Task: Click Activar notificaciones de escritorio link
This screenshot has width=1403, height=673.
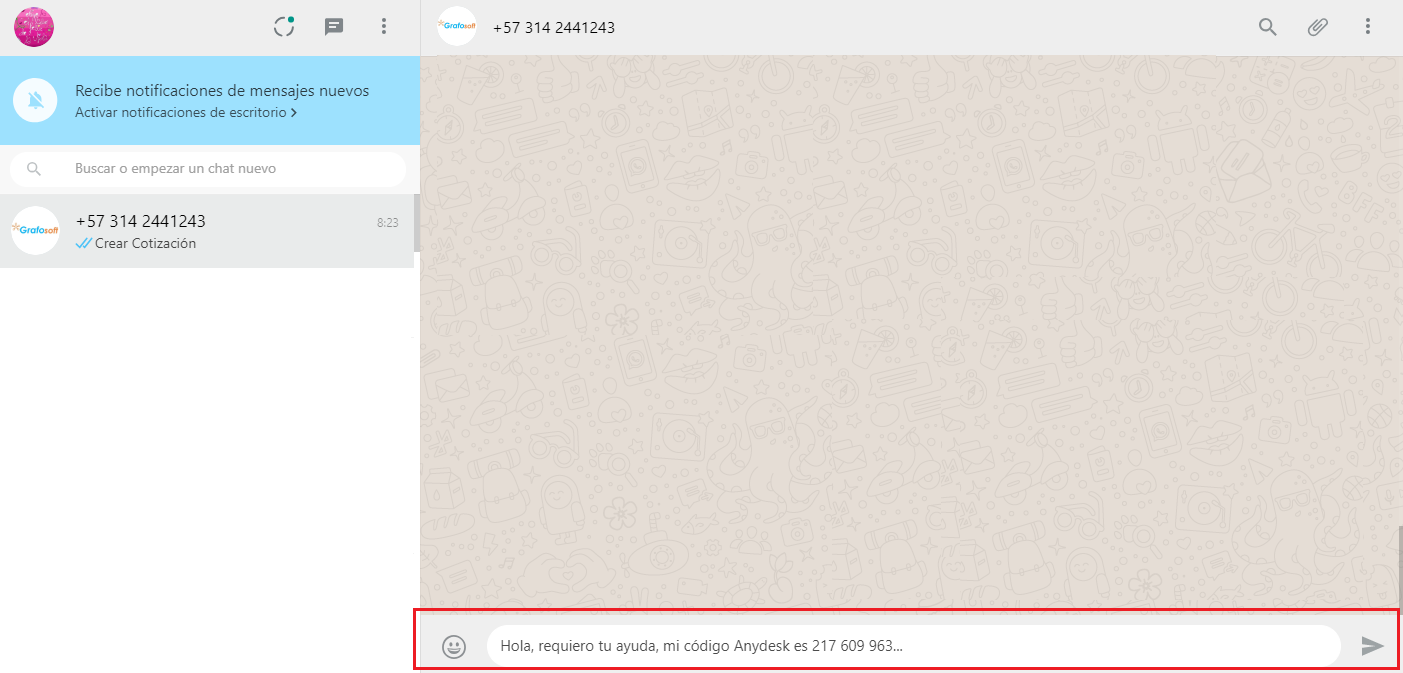Action: click(180, 113)
